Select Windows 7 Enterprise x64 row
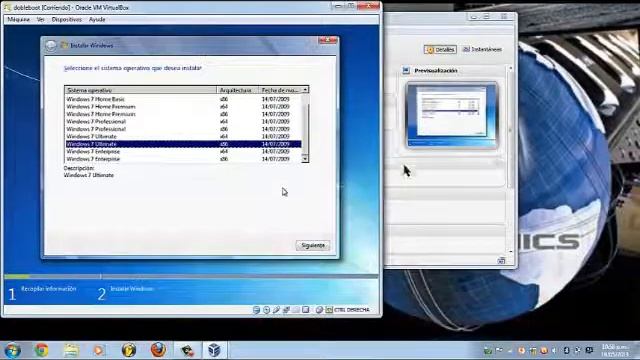 [183, 151]
